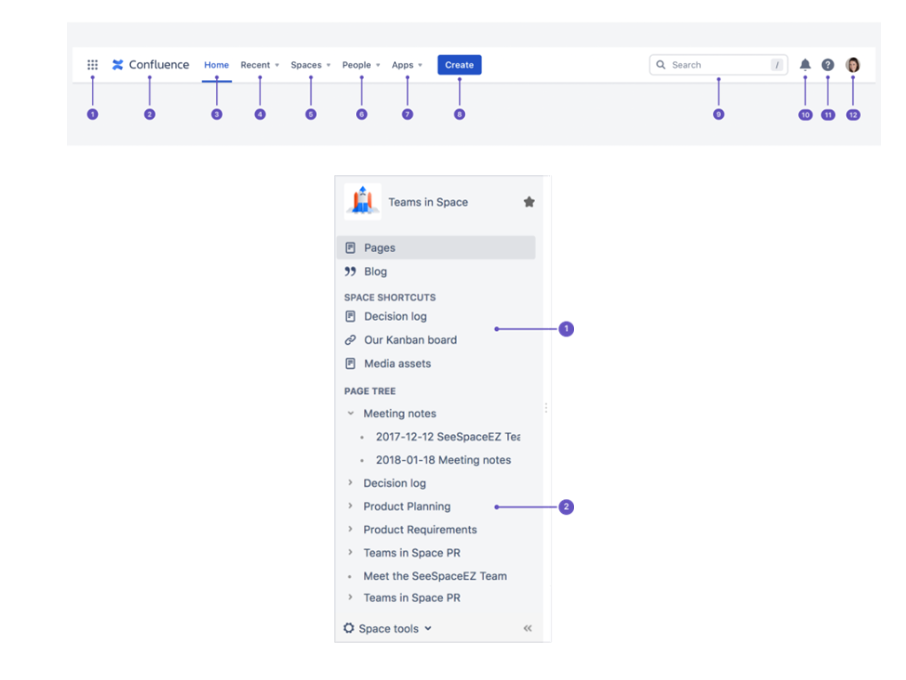Viewport: 906px width, 680px height.
Task: Focus the Search input field
Action: (718, 65)
